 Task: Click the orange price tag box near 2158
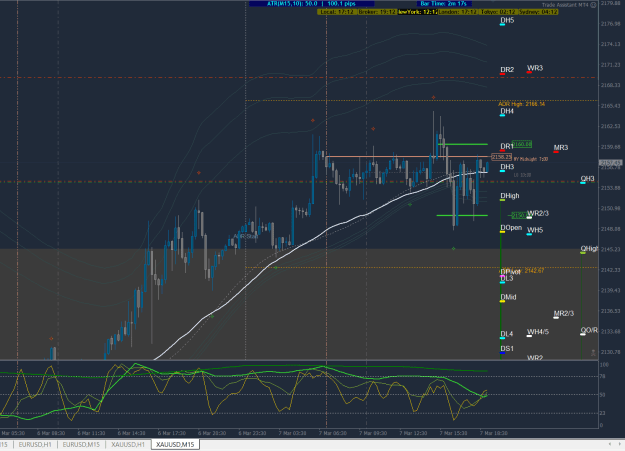pos(502,157)
